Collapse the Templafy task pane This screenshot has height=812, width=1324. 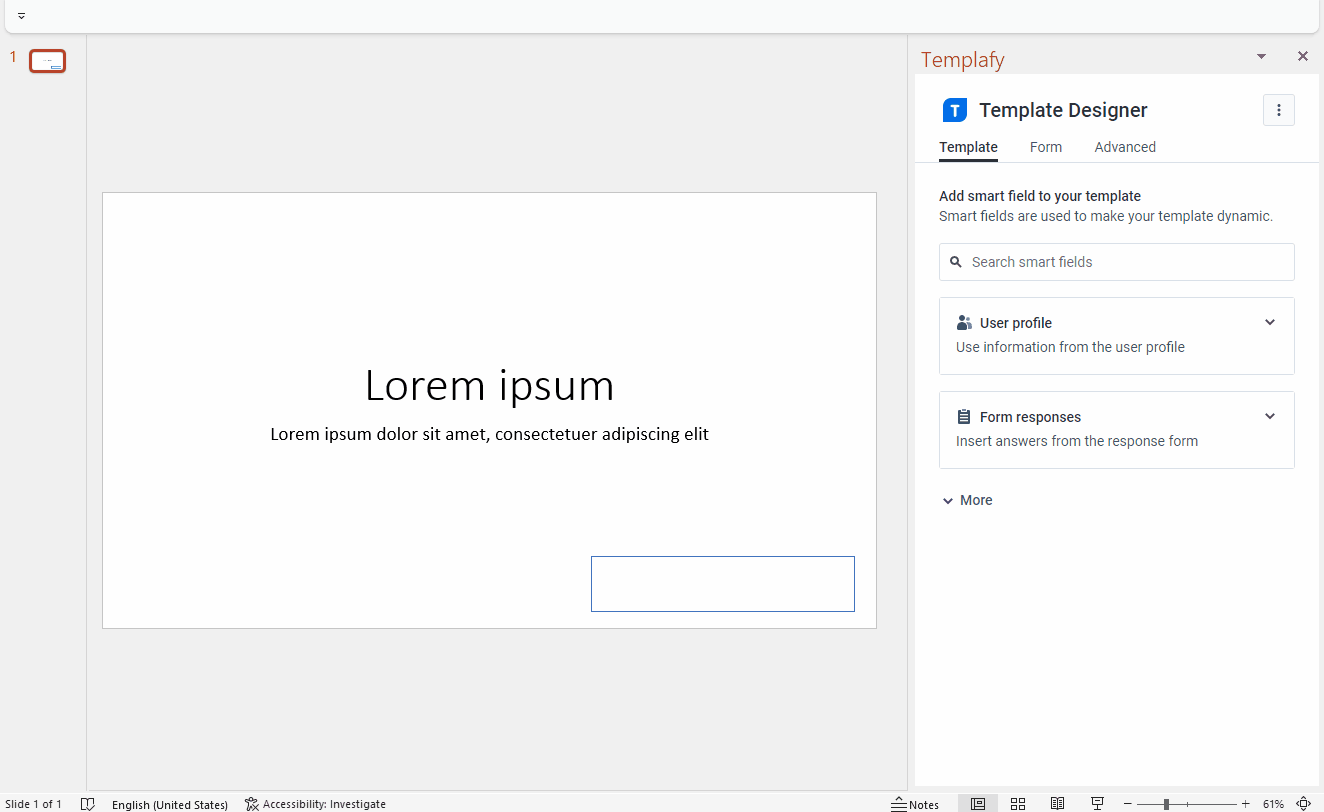[x=1260, y=56]
